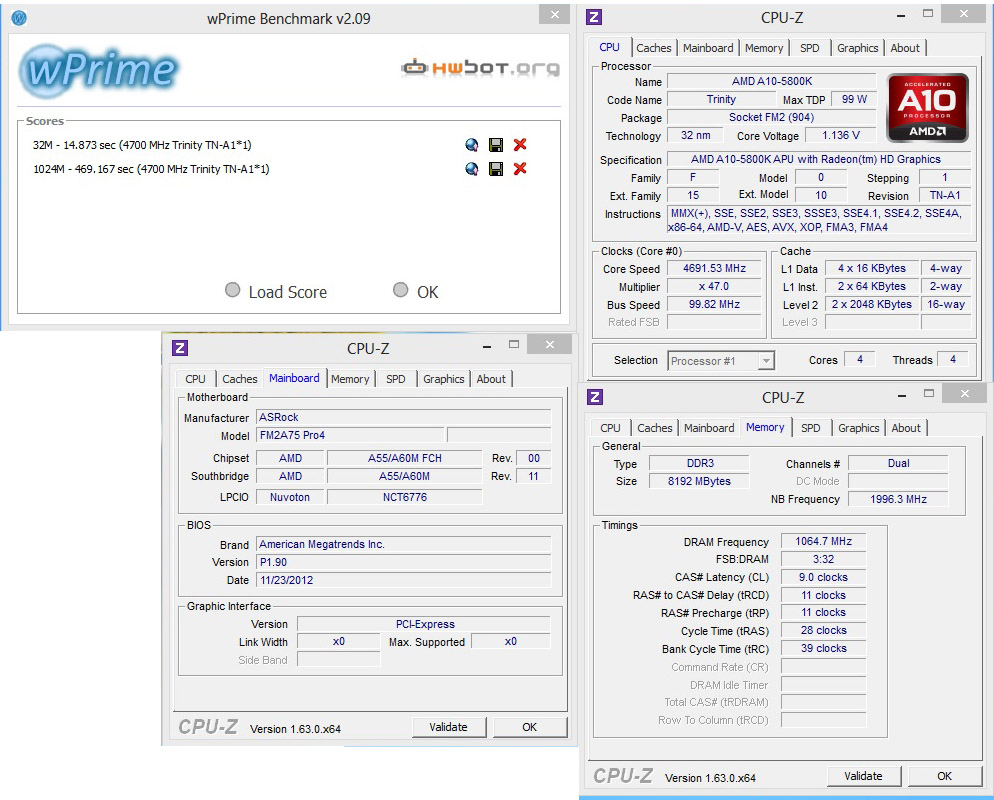Click the CPU-Z icon in the Mainboard window title bar
The height and width of the screenshot is (800, 994).
[180, 347]
